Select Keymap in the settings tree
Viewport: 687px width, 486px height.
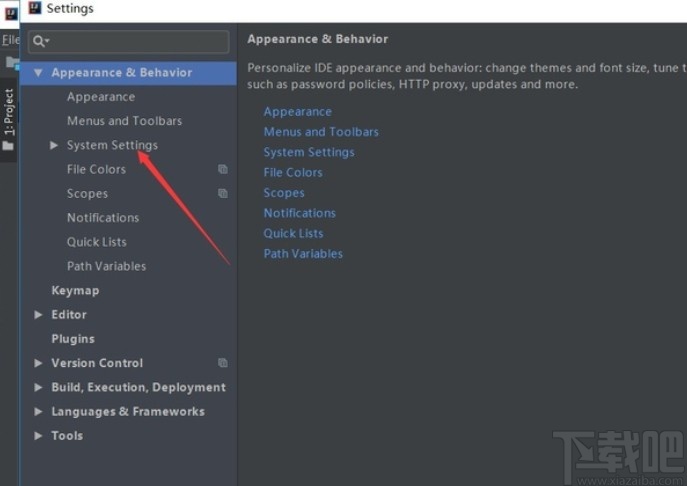point(75,290)
